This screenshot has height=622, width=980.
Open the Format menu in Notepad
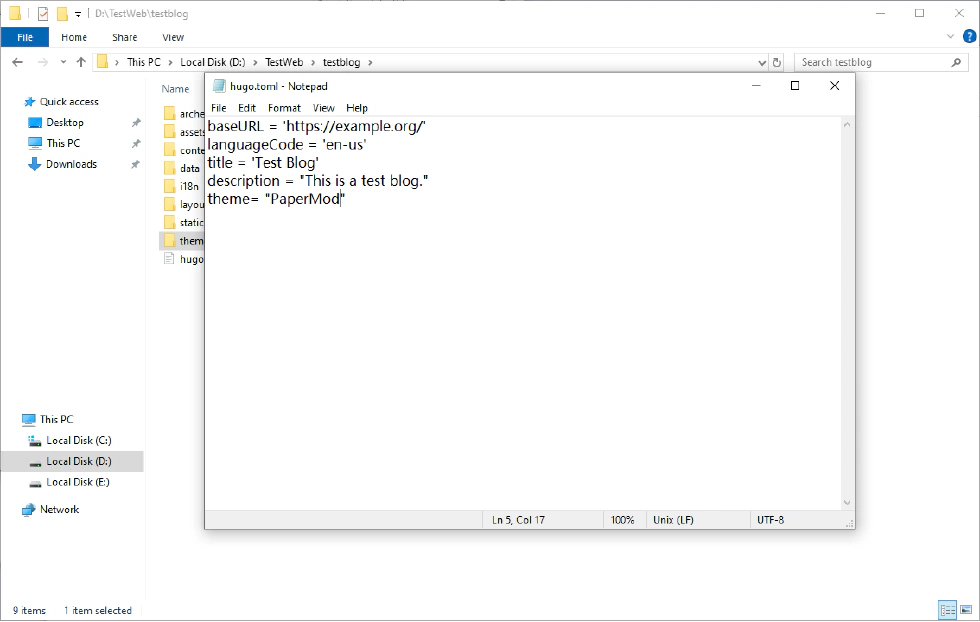pos(284,108)
